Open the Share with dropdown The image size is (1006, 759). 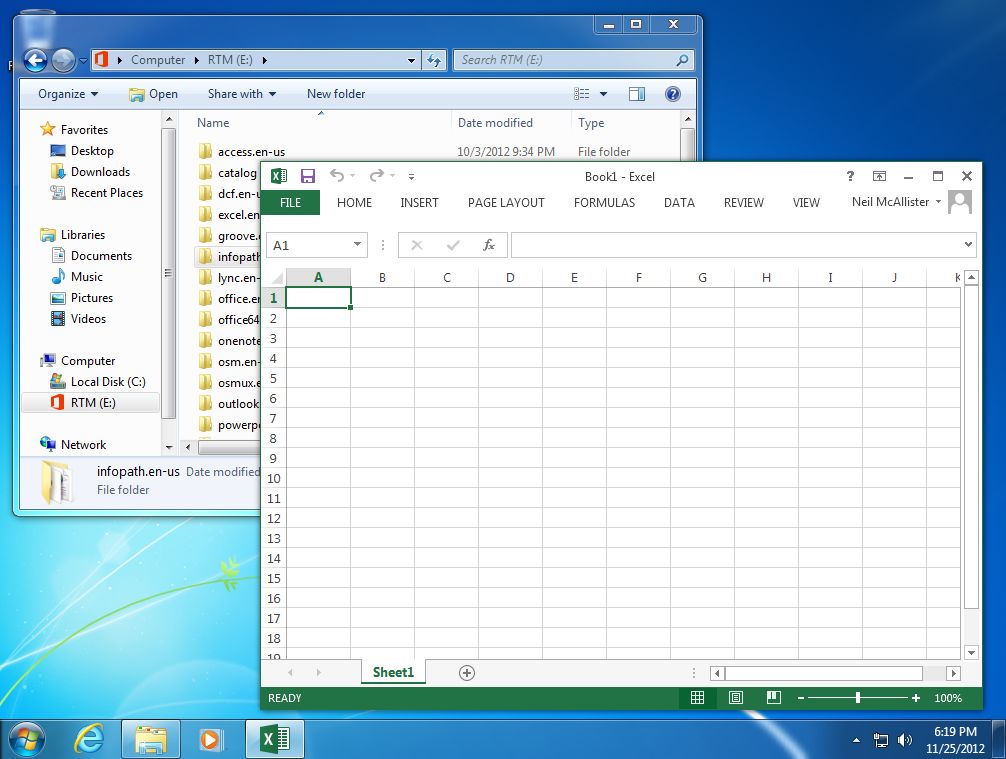tap(242, 94)
